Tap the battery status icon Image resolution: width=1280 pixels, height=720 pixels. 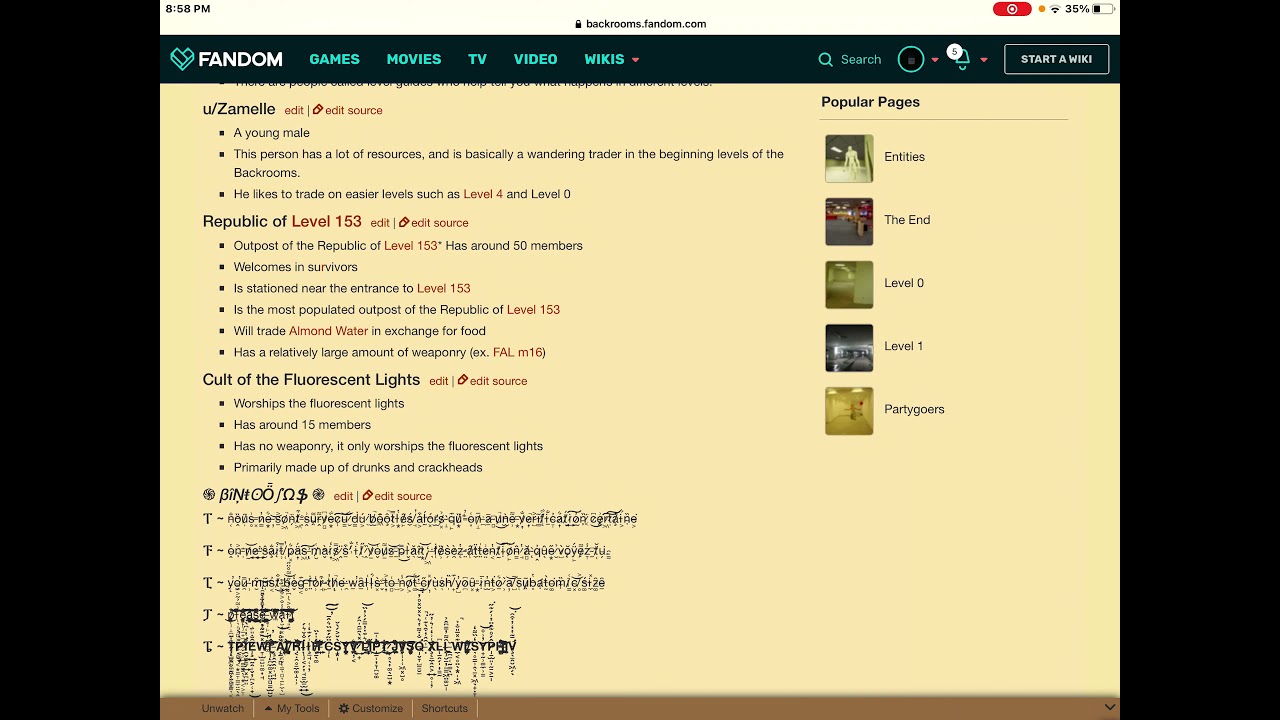click(x=1103, y=9)
